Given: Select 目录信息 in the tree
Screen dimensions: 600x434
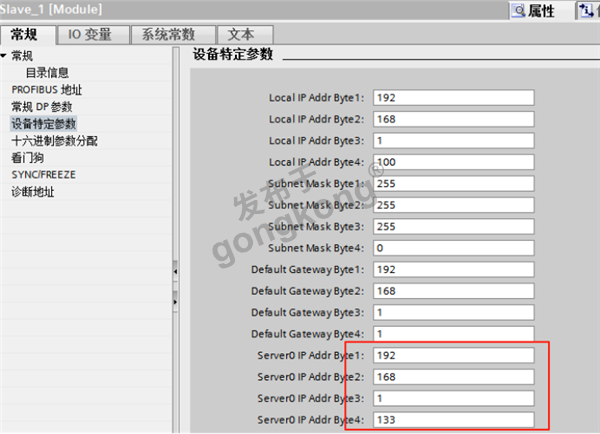Looking at the screenshot, I should [47, 73].
